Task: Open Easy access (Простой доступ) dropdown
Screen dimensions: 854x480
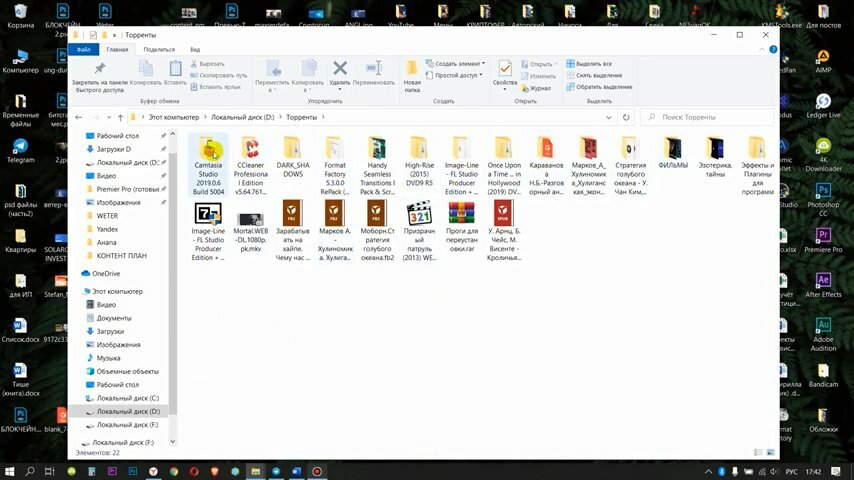Action: (x=454, y=75)
